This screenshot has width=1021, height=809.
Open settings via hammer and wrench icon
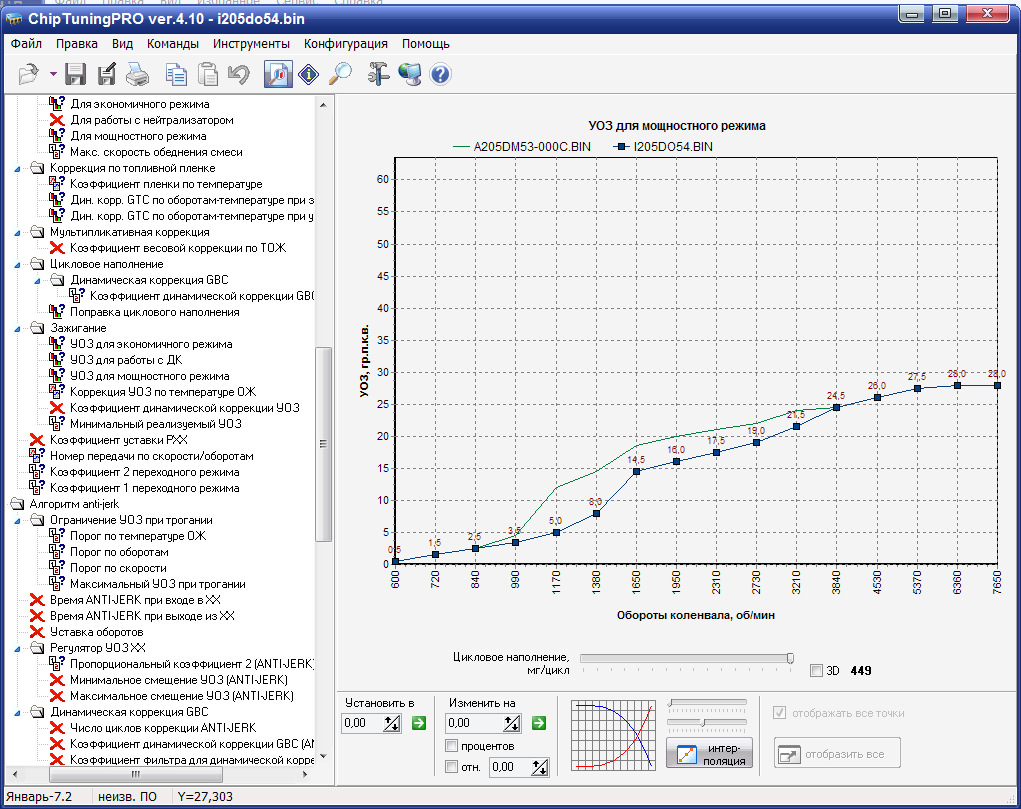(x=377, y=74)
